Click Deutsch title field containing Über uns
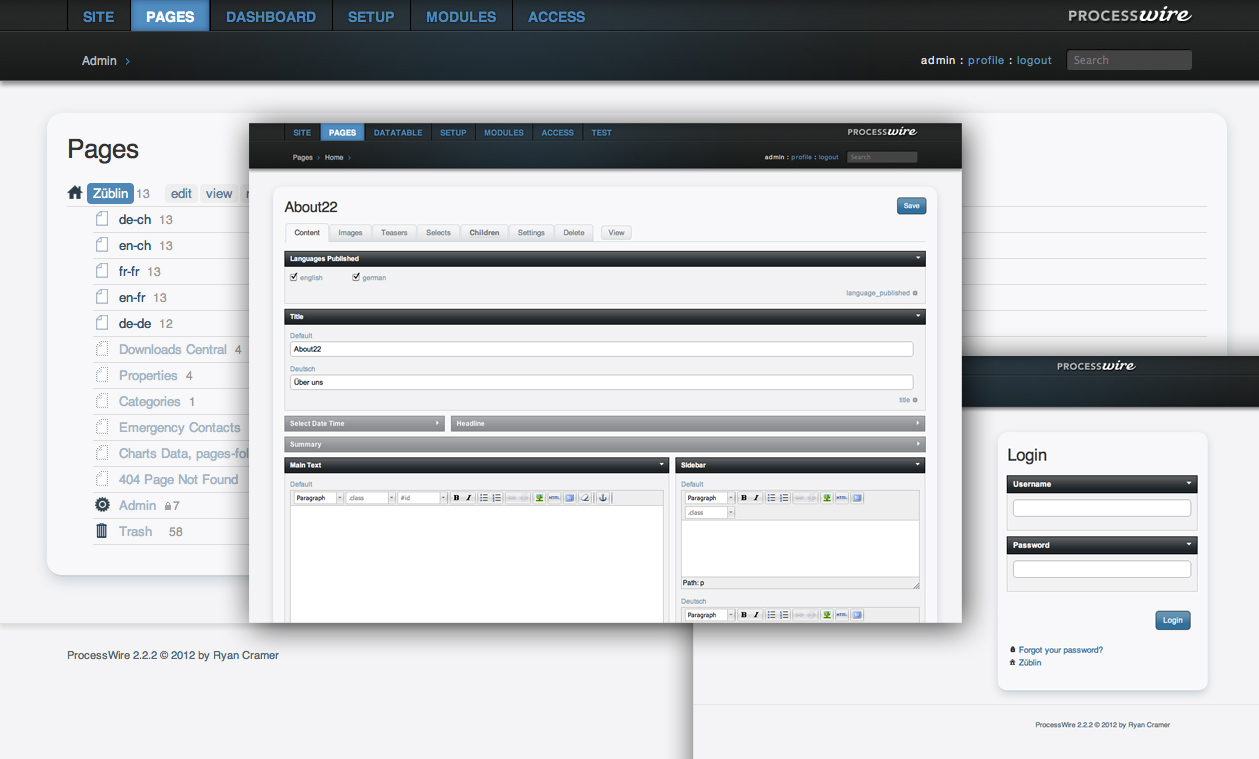Image resolution: width=1259 pixels, height=759 pixels. (601, 382)
